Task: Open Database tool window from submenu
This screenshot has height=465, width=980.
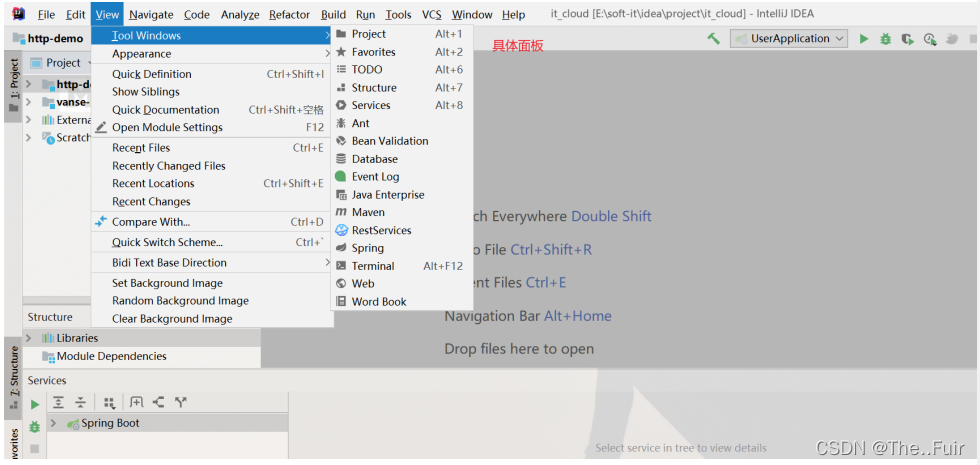Action: point(402,159)
